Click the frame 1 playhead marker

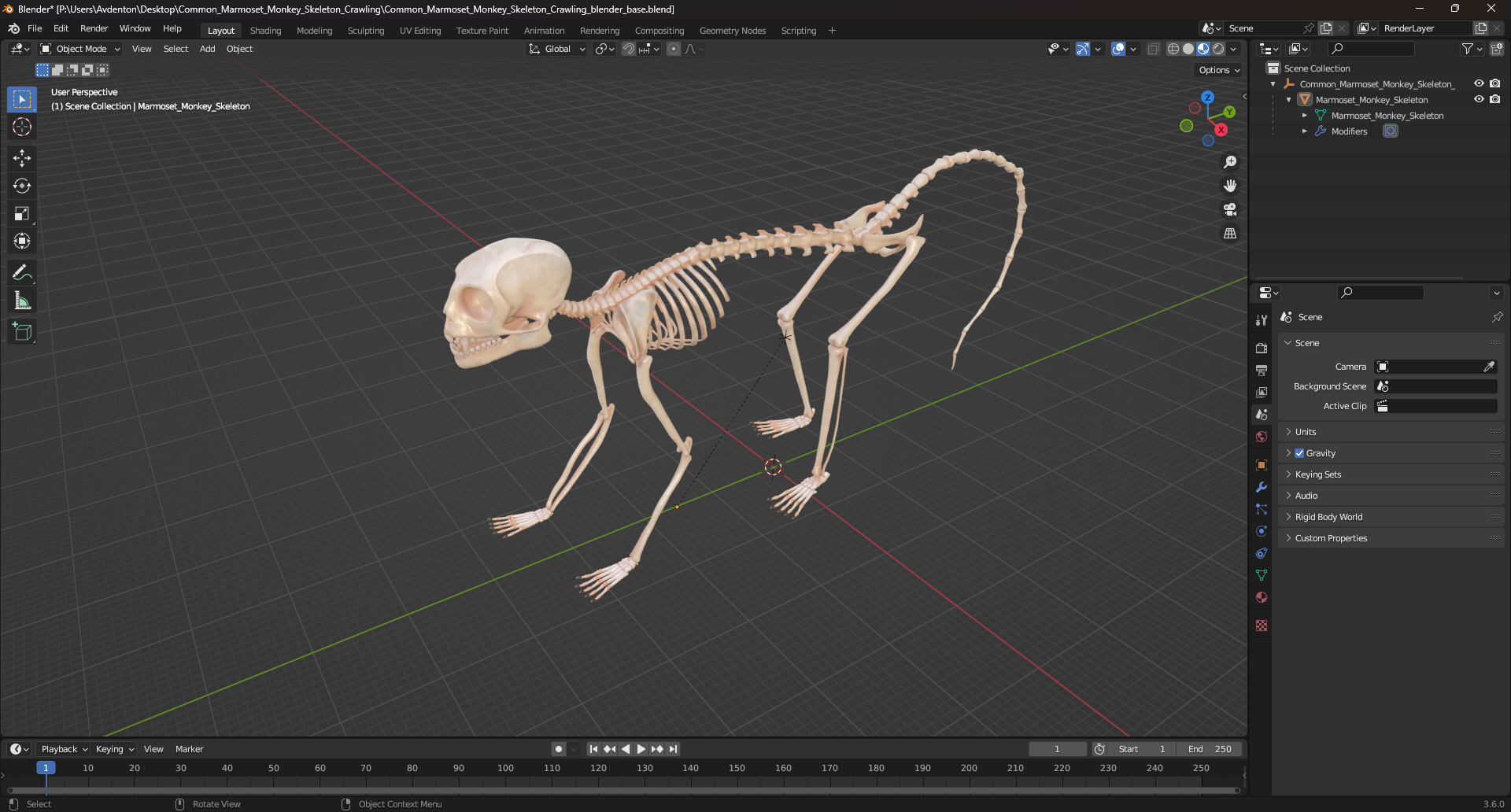point(46,768)
